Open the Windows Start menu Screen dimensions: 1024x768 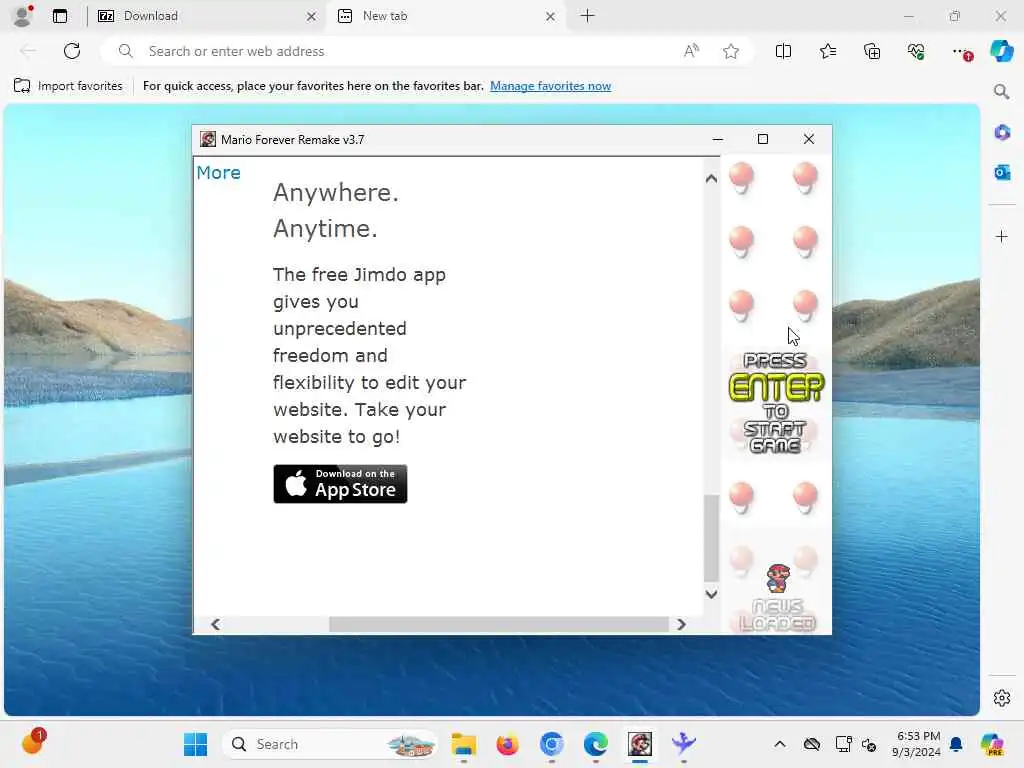pos(195,744)
